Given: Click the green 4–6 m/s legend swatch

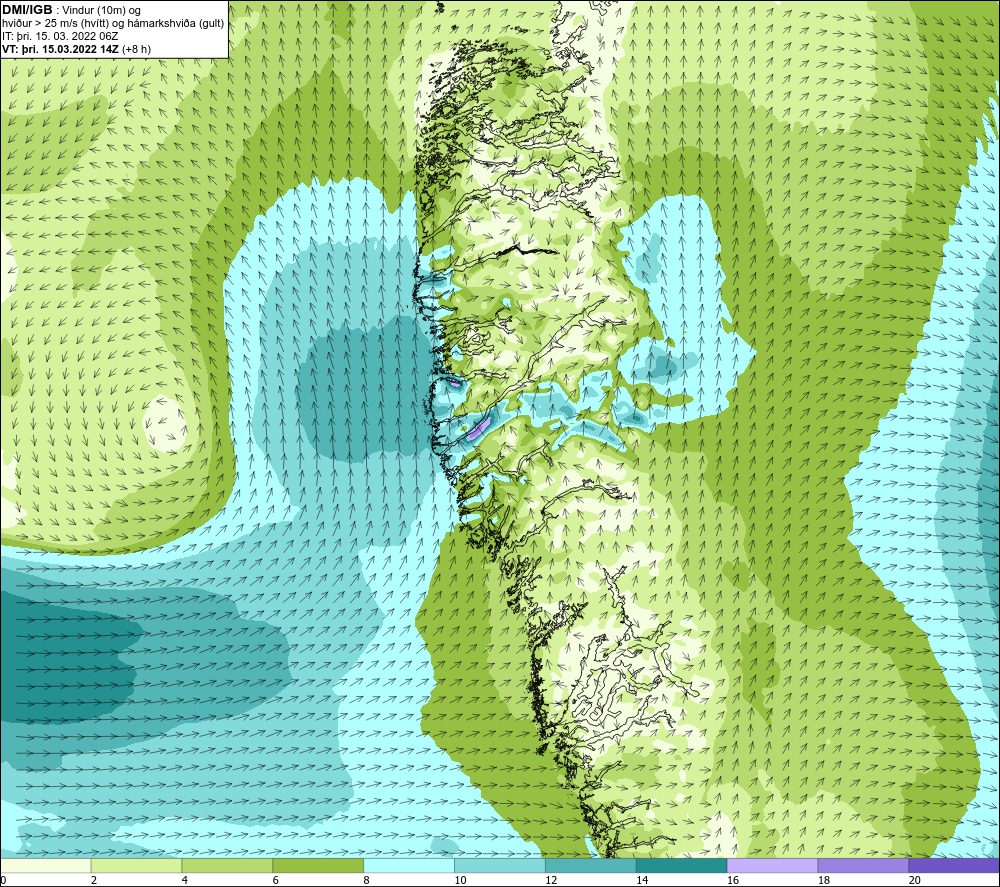Looking at the screenshot, I should point(227,865).
